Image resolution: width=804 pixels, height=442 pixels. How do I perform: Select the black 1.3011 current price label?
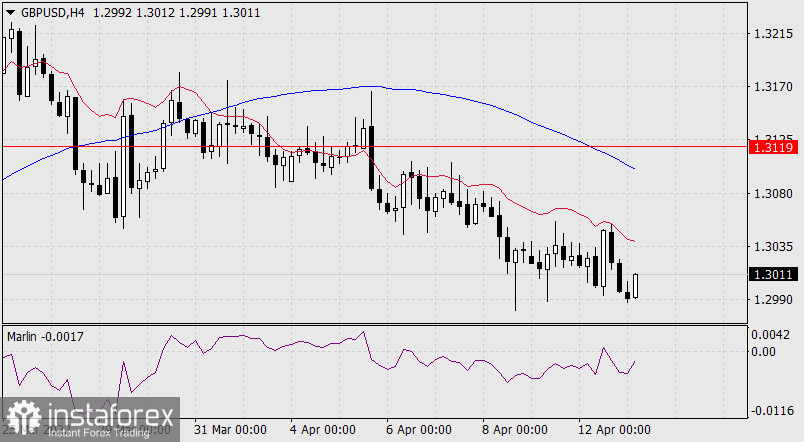pos(772,274)
